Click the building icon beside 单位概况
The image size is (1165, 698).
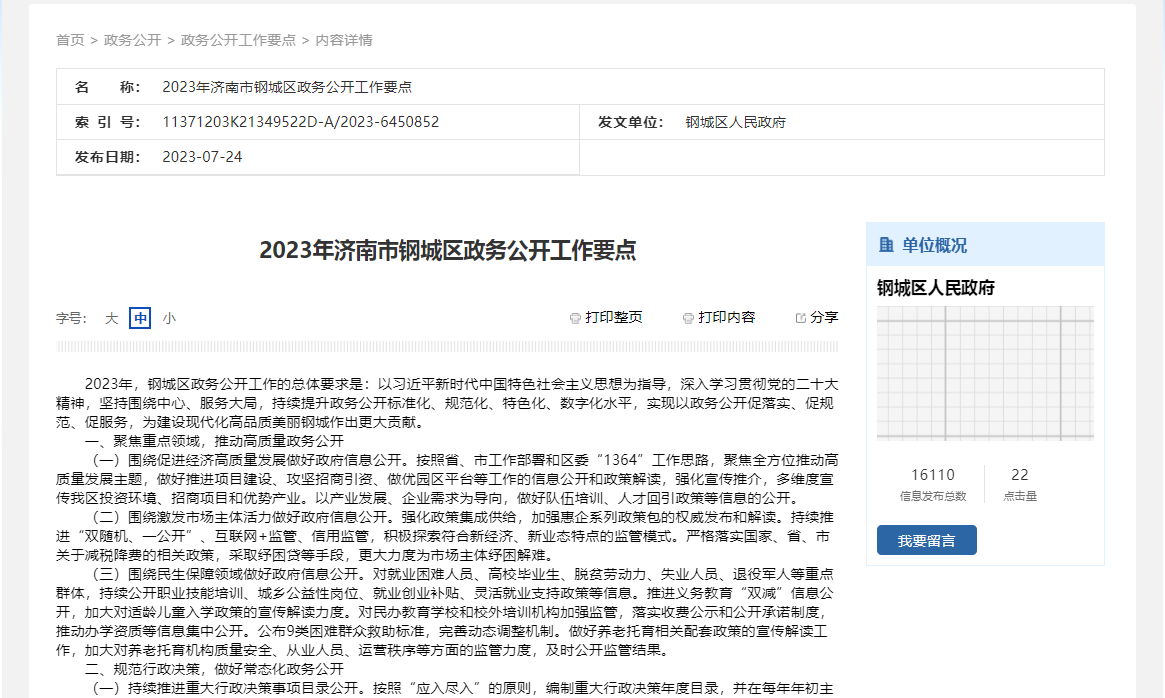(x=885, y=245)
